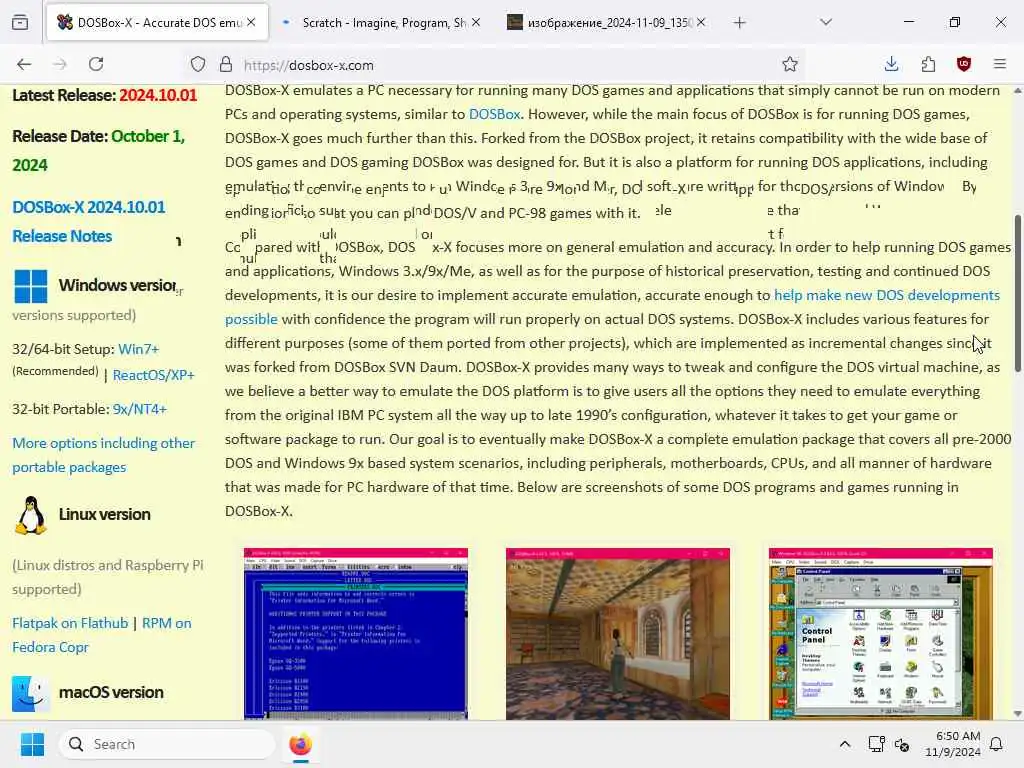
Task: Click the macOS version heading
Action: [111, 692]
